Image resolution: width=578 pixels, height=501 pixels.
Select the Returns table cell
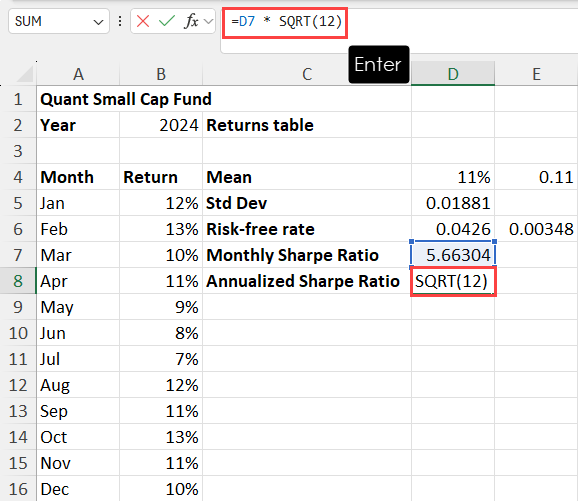coord(307,125)
